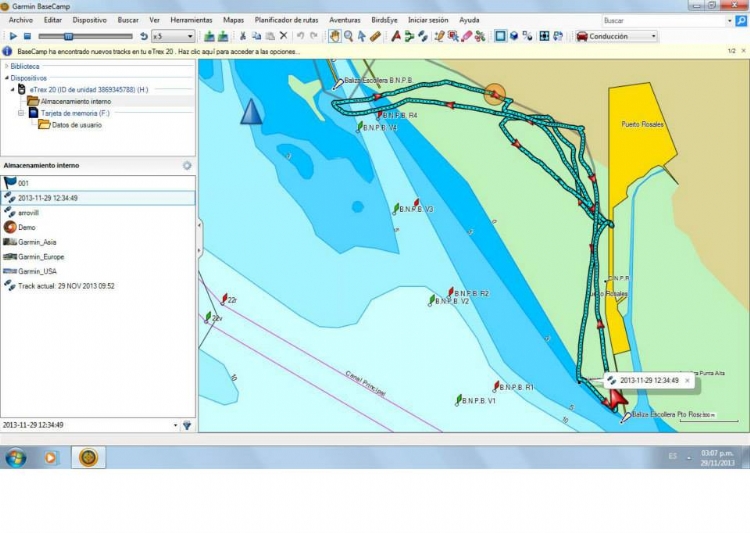Image resolution: width=750 pixels, height=533 pixels.
Task: Open the filter dropdown showing 2013-11-29 12:34:49
Action: pyautogui.click(x=89, y=425)
